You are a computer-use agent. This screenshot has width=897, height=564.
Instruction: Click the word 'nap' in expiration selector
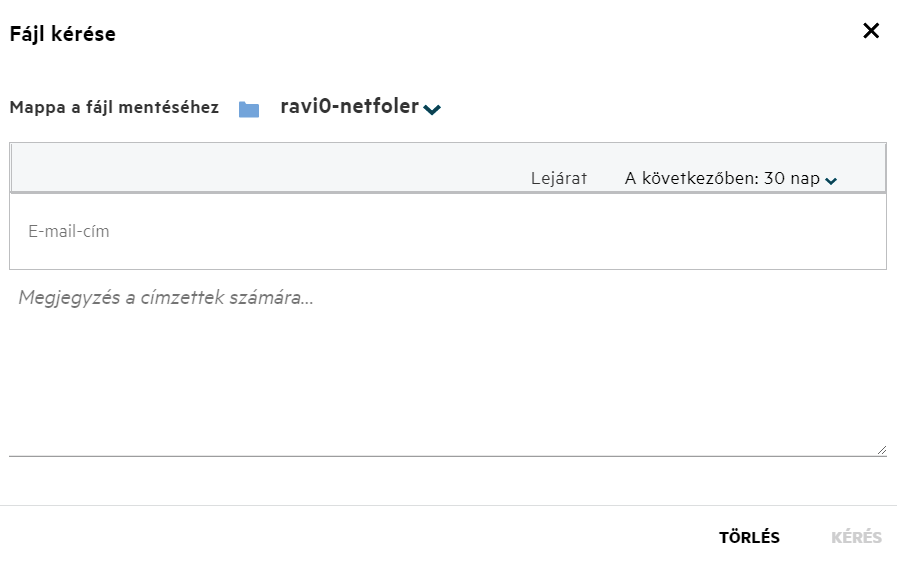click(805, 179)
